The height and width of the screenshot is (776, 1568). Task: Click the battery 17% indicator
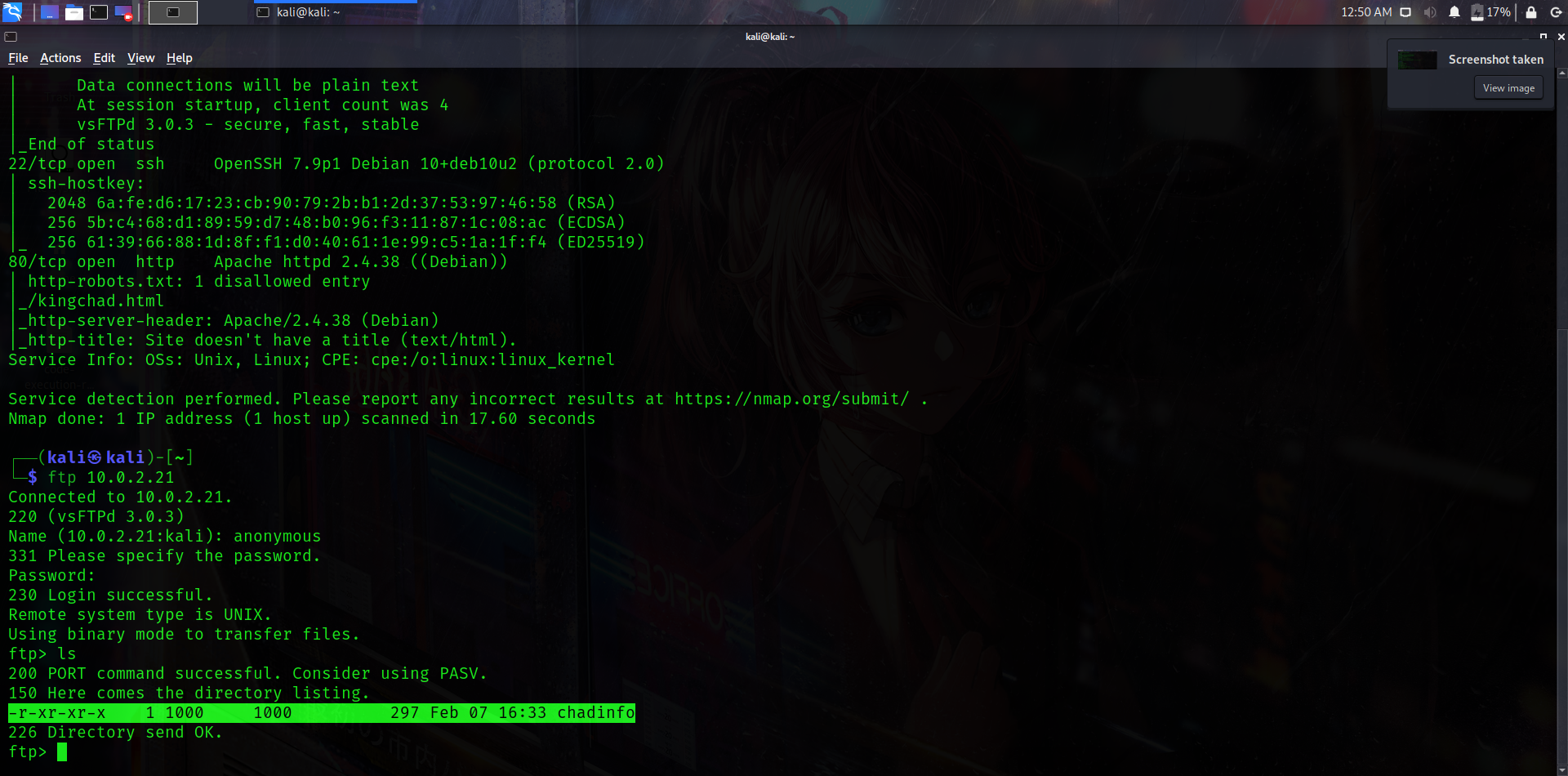click(1491, 12)
